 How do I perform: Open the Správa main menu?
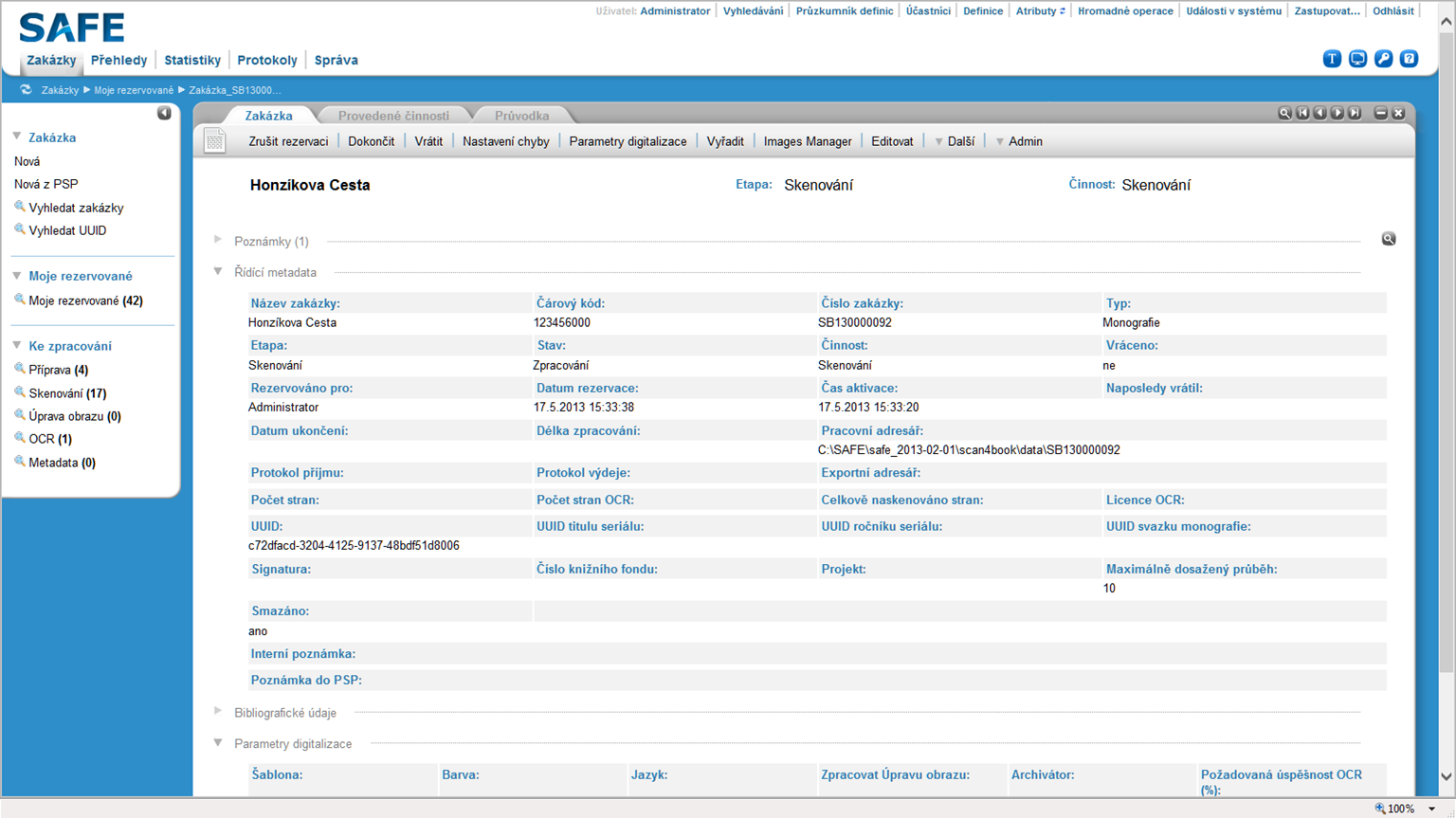(337, 60)
